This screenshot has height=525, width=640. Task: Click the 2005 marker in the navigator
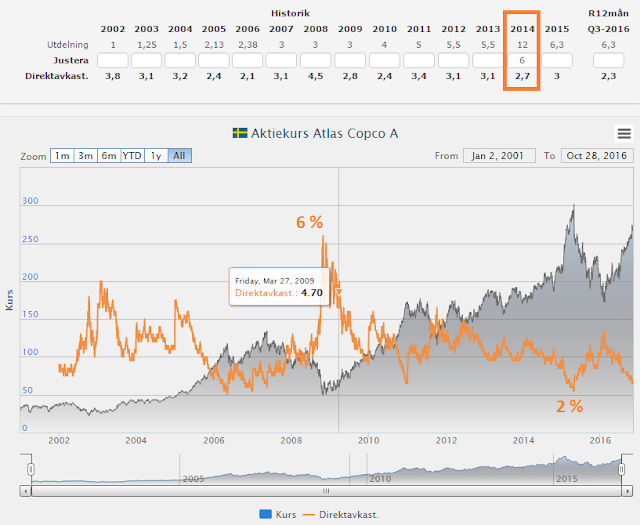[193, 478]
